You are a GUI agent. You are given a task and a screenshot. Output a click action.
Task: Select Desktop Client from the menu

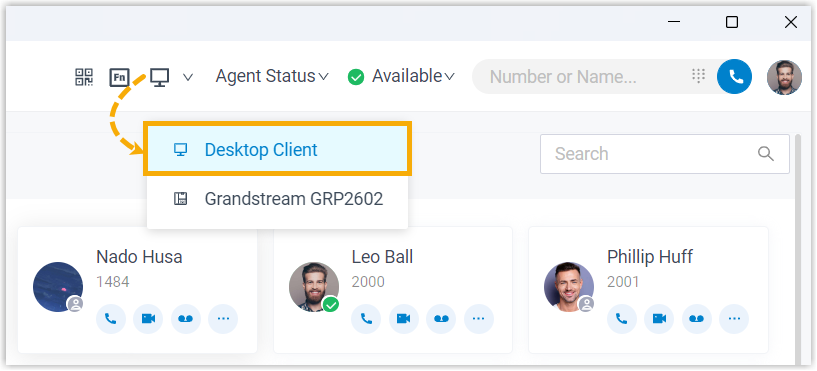(x=277, y=150)
